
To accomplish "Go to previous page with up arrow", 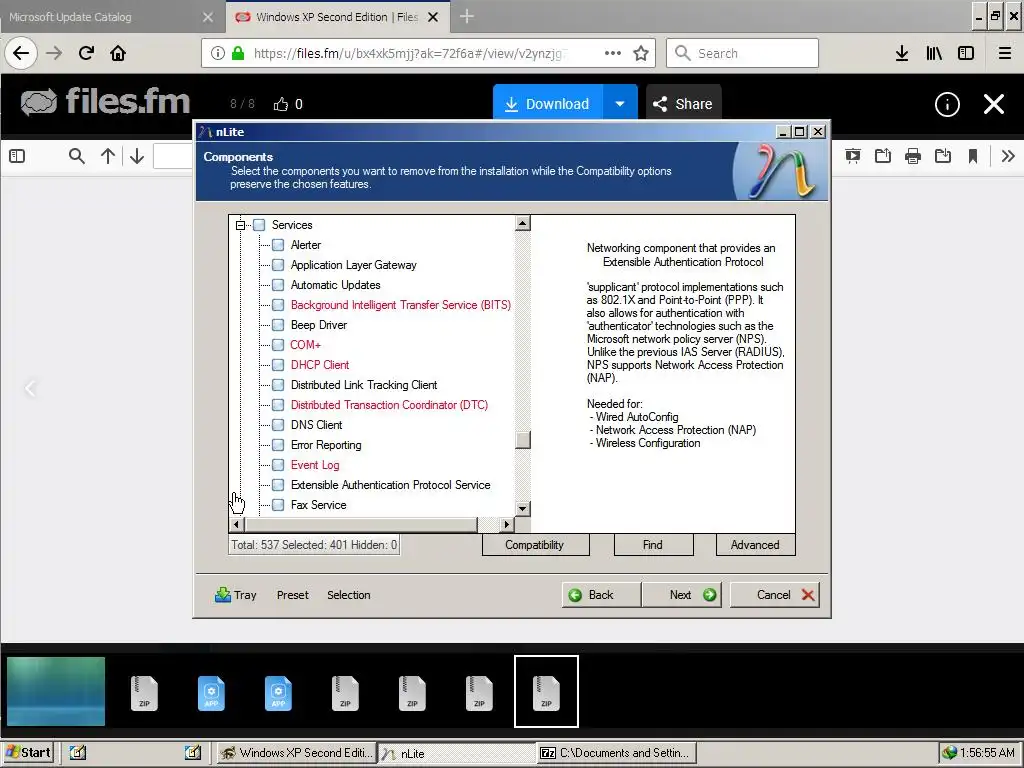I will [108, 156].
